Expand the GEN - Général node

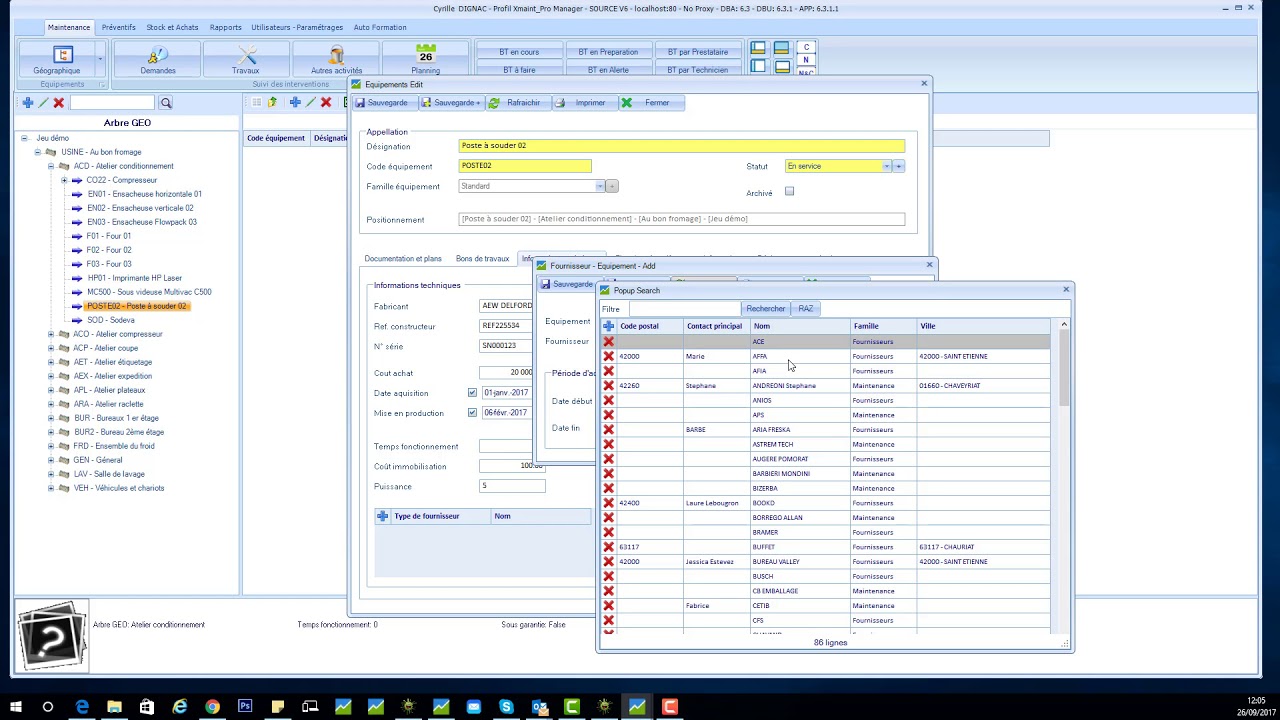tap(51, 460)
